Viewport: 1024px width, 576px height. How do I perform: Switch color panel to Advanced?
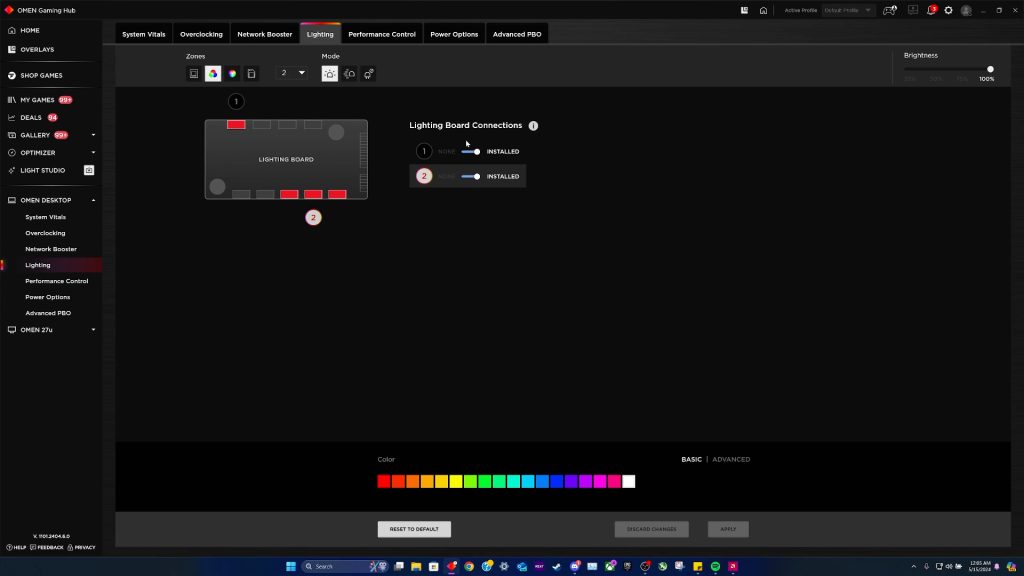[731, 460]
